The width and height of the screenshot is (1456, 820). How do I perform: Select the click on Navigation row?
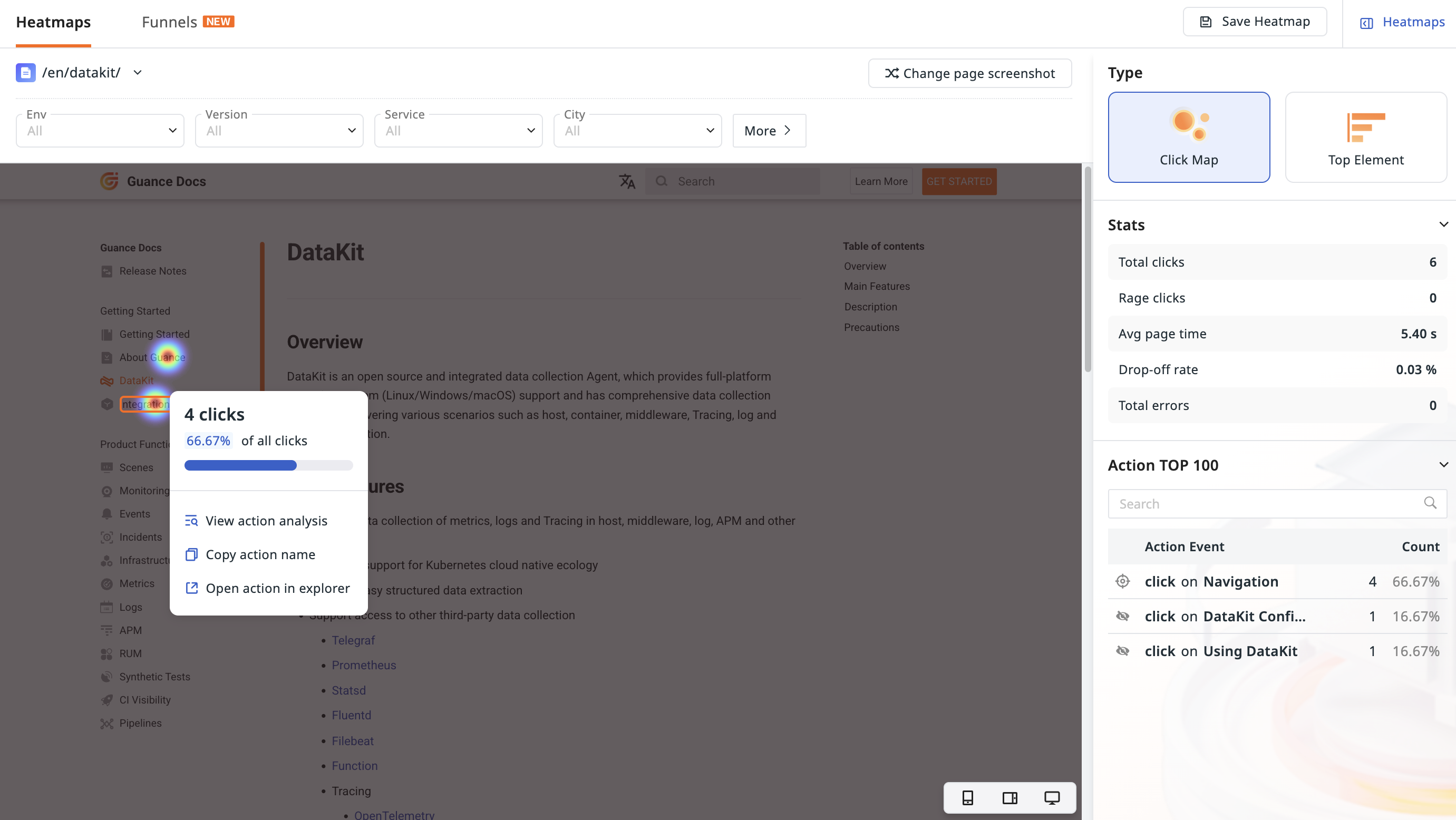tap(1277, 581)
